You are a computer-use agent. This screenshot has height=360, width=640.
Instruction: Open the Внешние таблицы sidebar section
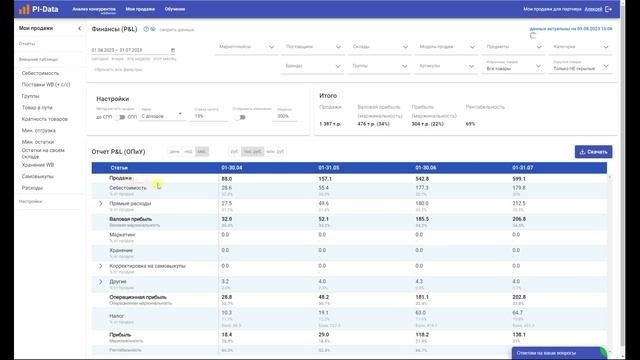point(38,59)
